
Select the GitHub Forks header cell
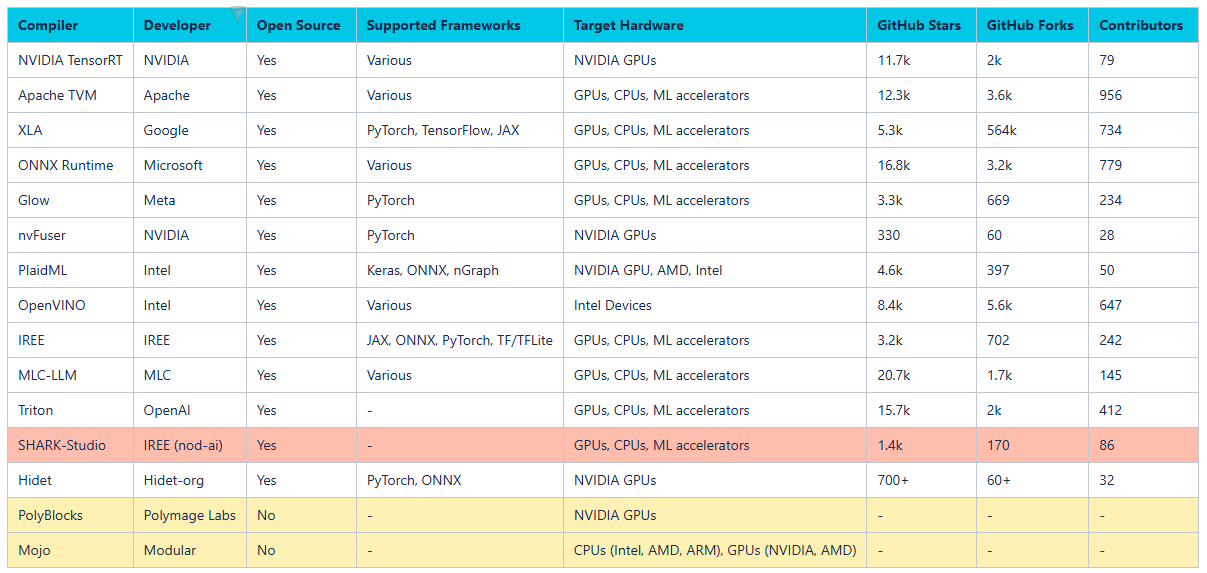[1032, 25]
